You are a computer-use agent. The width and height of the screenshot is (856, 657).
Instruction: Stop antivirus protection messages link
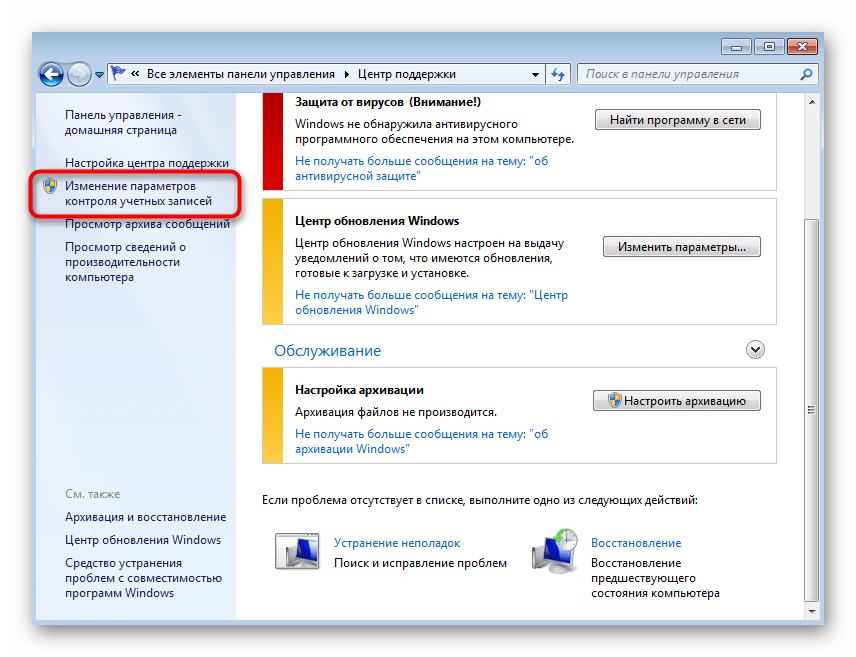point(421,169)
